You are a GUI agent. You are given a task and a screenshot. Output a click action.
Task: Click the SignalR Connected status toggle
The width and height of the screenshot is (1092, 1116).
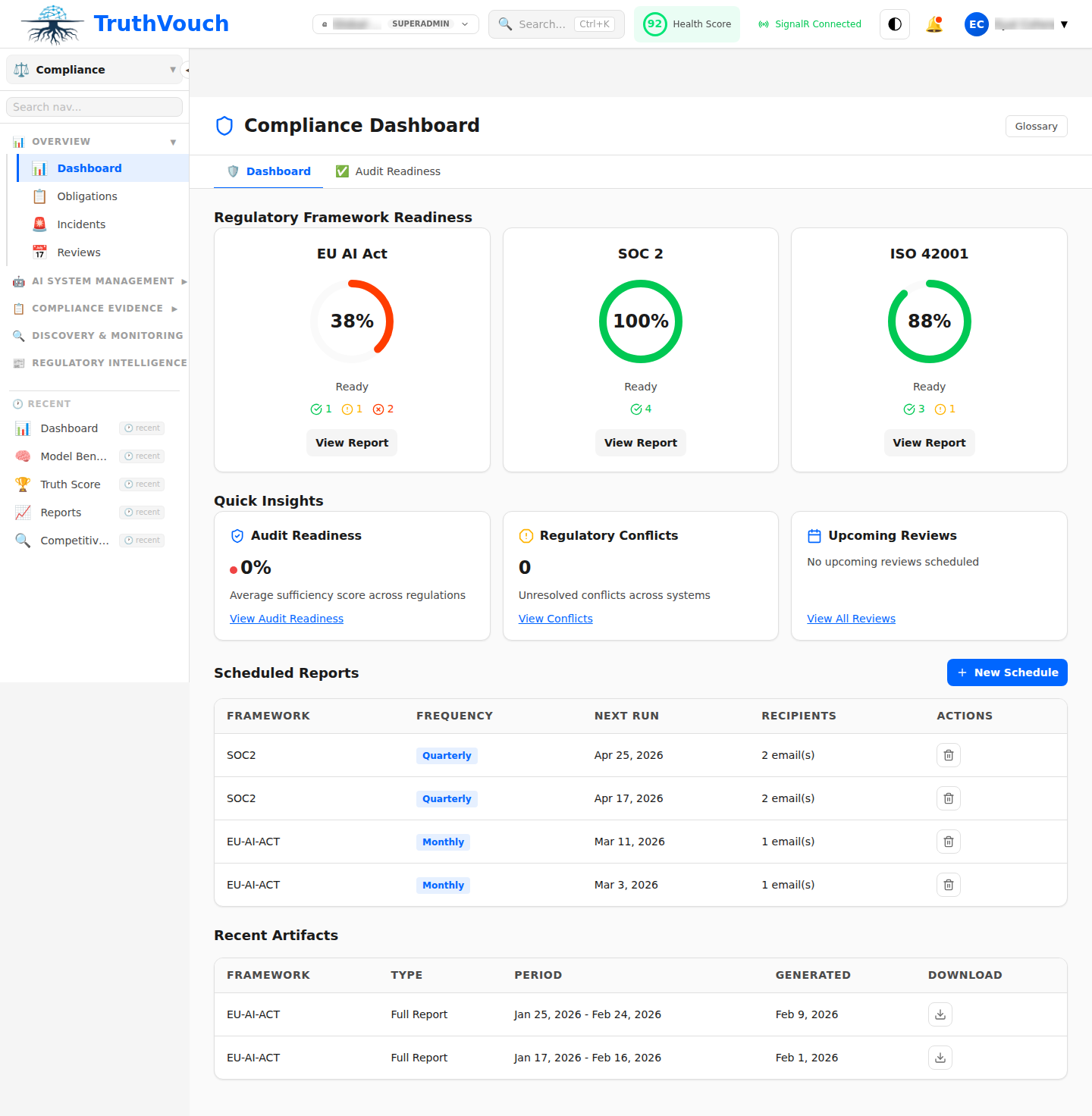(x=809, y=24)
